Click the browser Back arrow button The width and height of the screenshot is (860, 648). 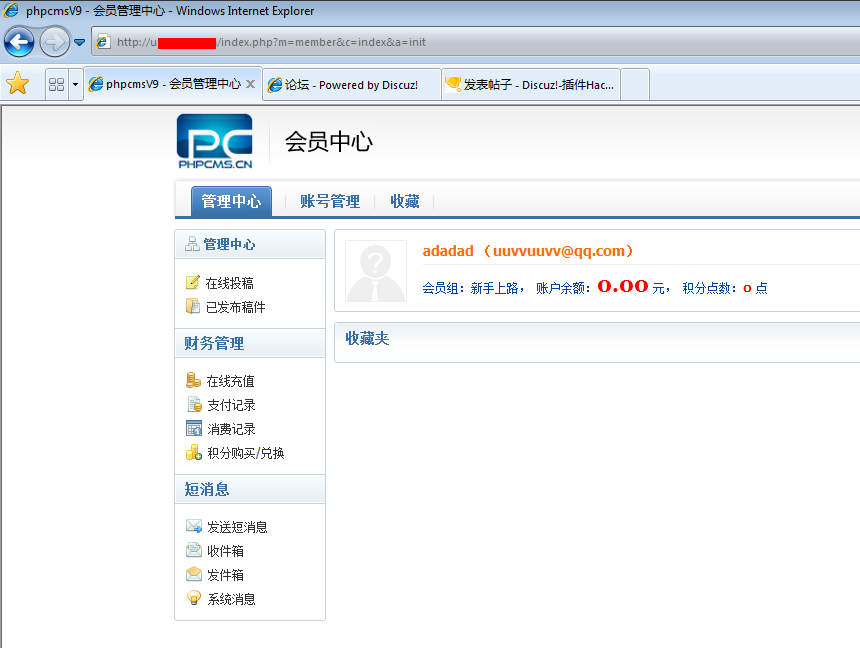tap(19, 42)
